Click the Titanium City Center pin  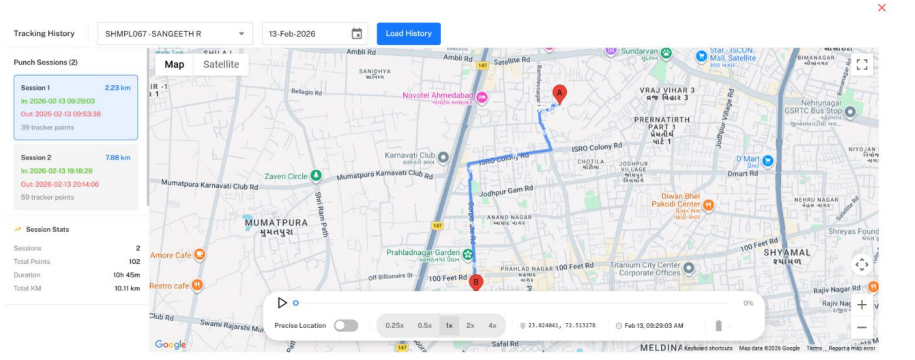pyautogui.click(x=689, y=268)
